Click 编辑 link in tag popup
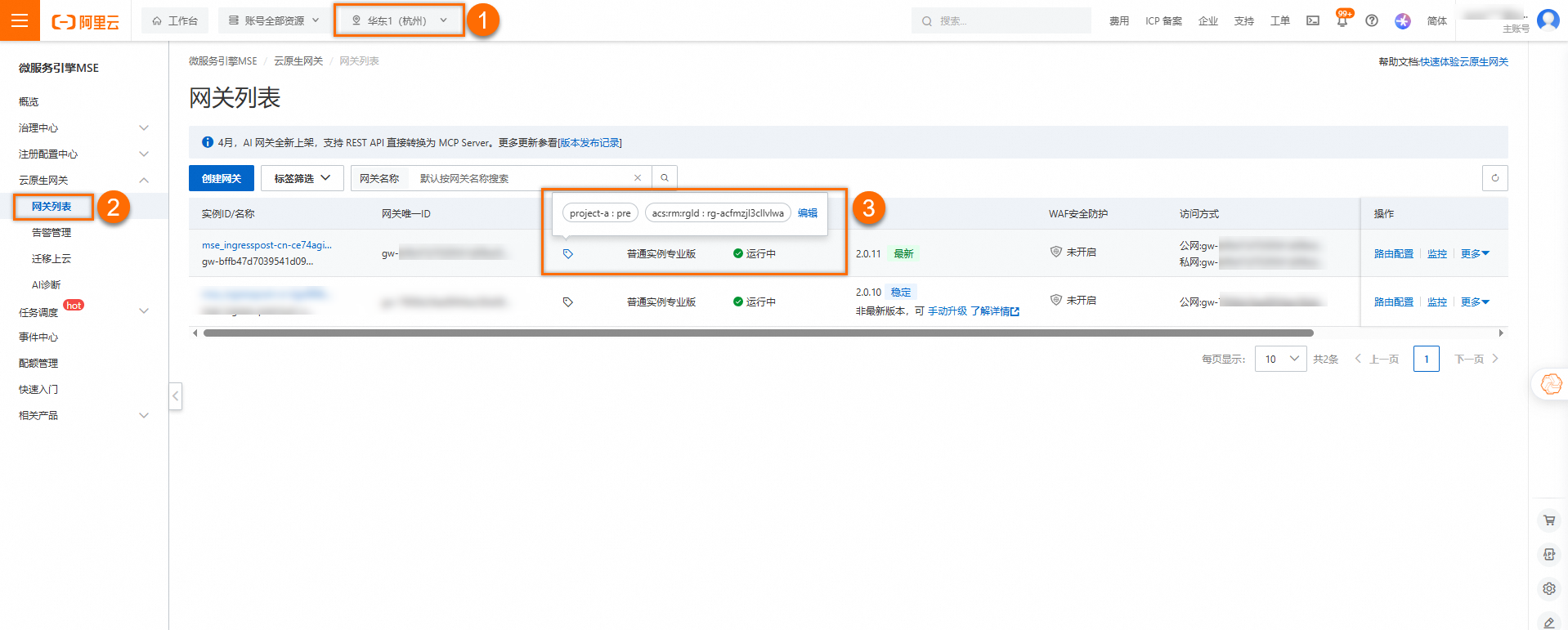Viewport: 1568px width, 630px height. point(808,213)
